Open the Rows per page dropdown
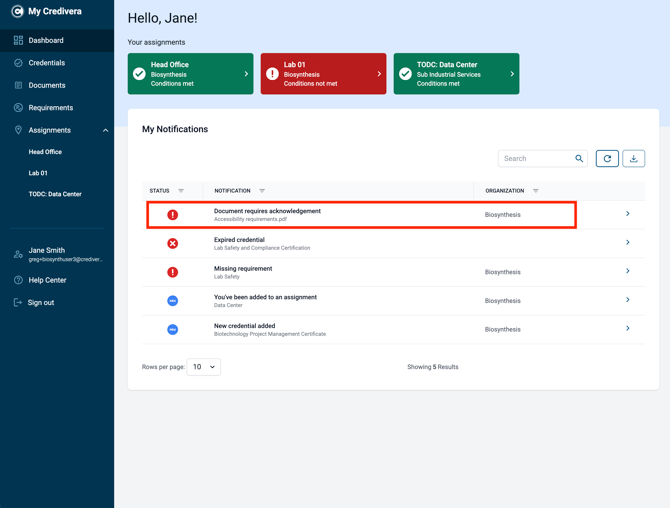670x508 pixels. click(x=204, y=367)
